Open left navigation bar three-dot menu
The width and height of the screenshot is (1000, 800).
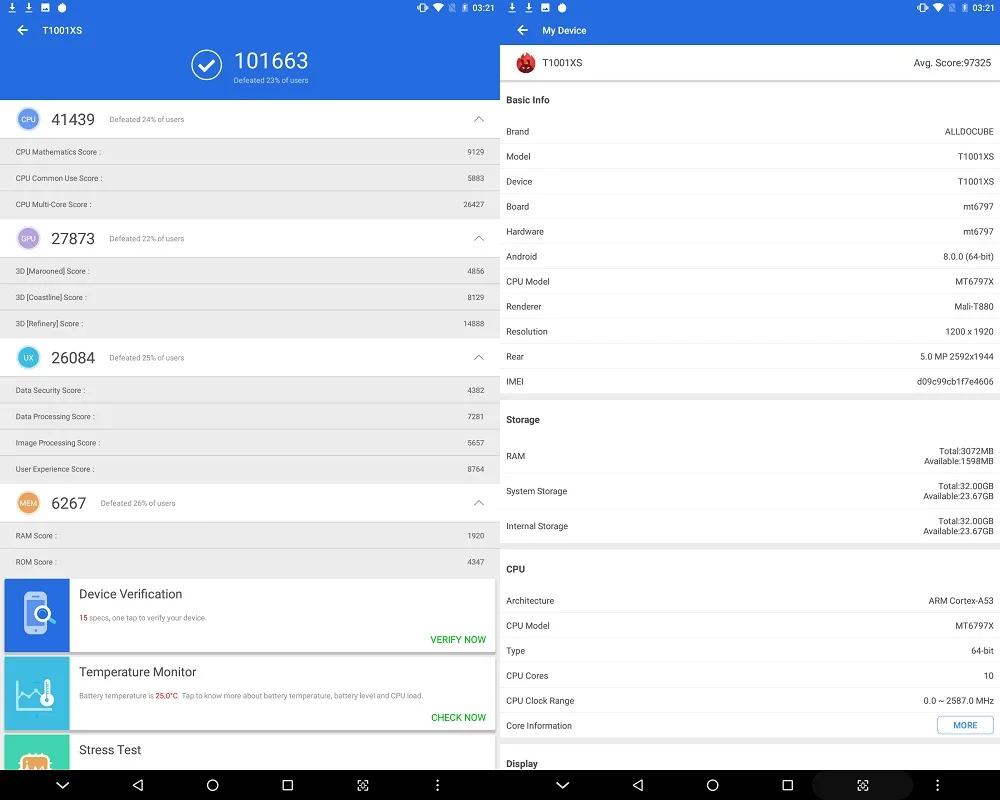coord(438,785)
